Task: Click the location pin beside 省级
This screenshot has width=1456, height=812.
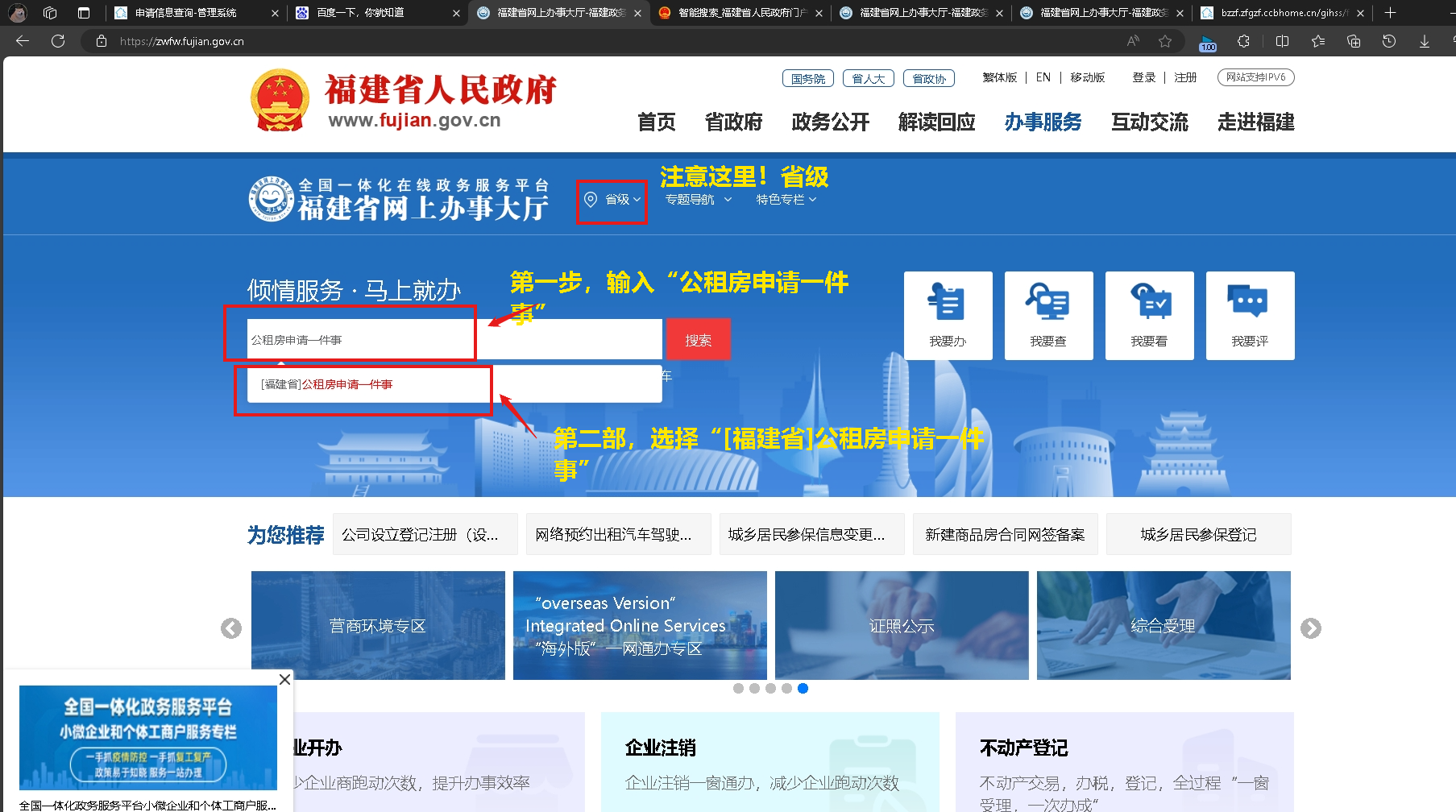Action: pos(591,200)
